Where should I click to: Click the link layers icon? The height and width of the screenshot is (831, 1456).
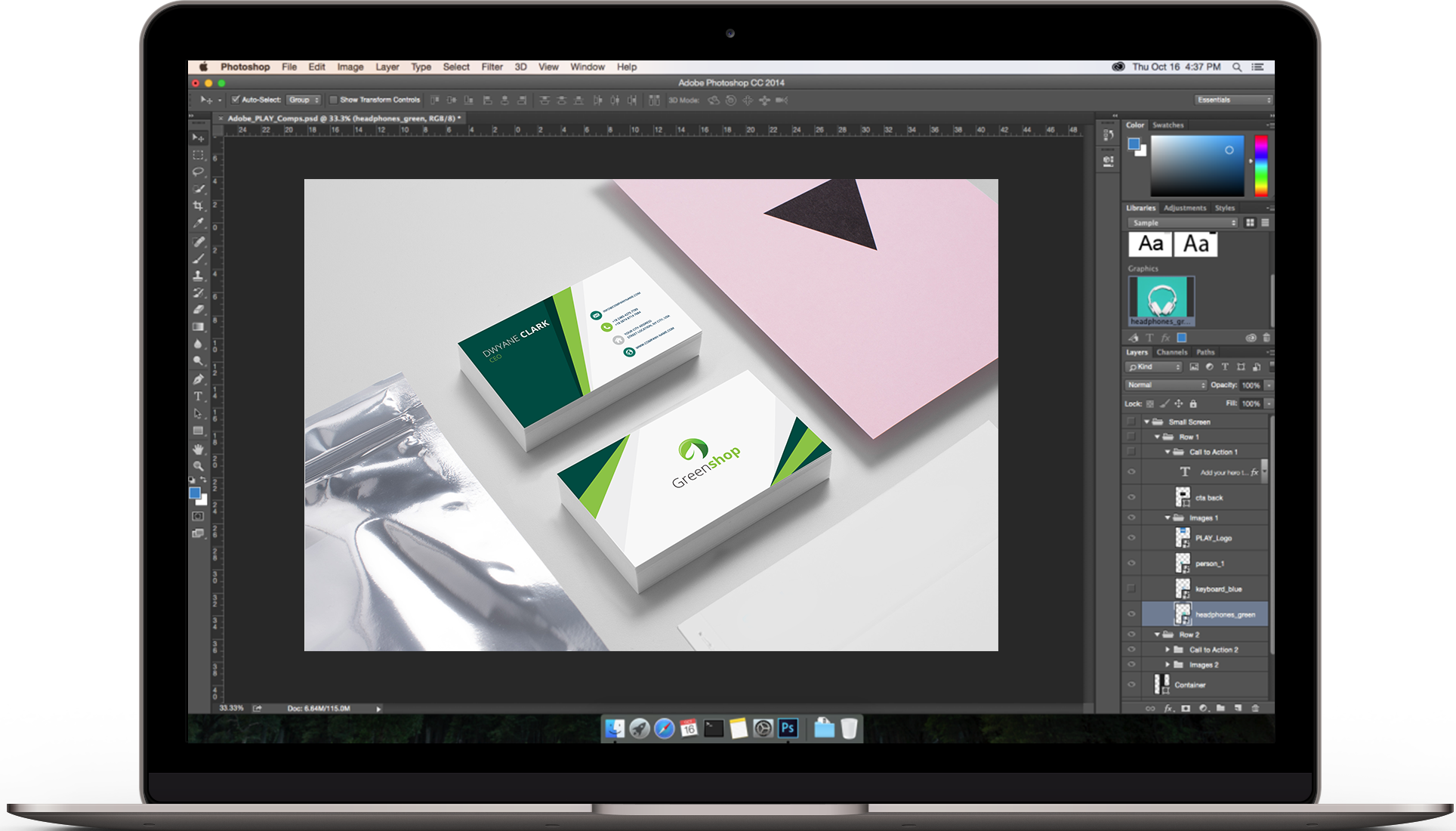(1150, 709)
